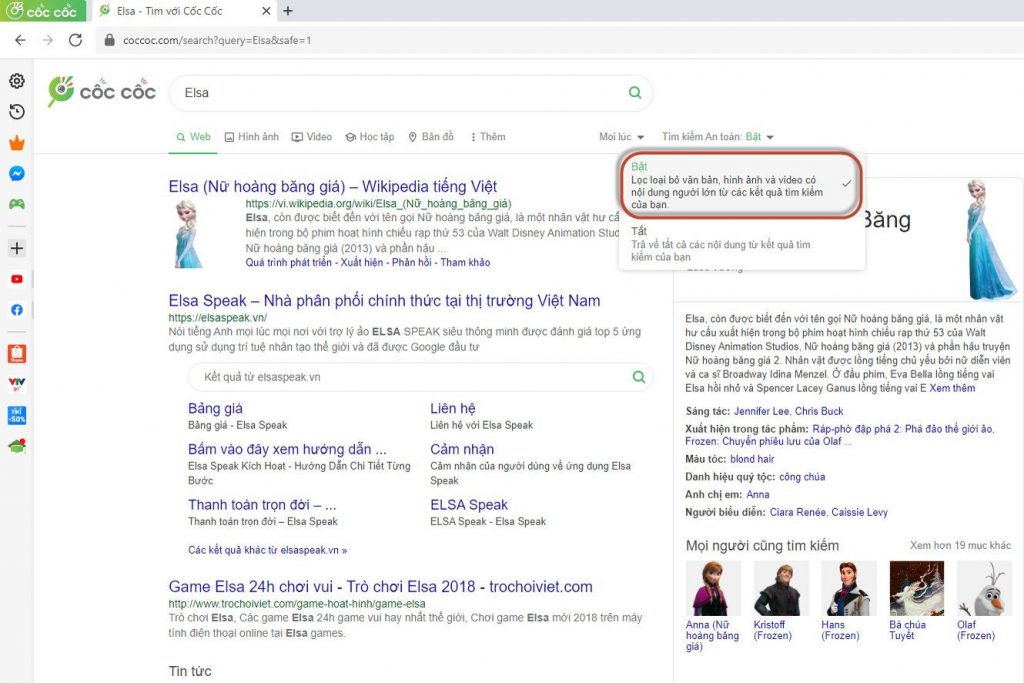Click the plus icon to add sidebar shortcut

tap(17, 248)
